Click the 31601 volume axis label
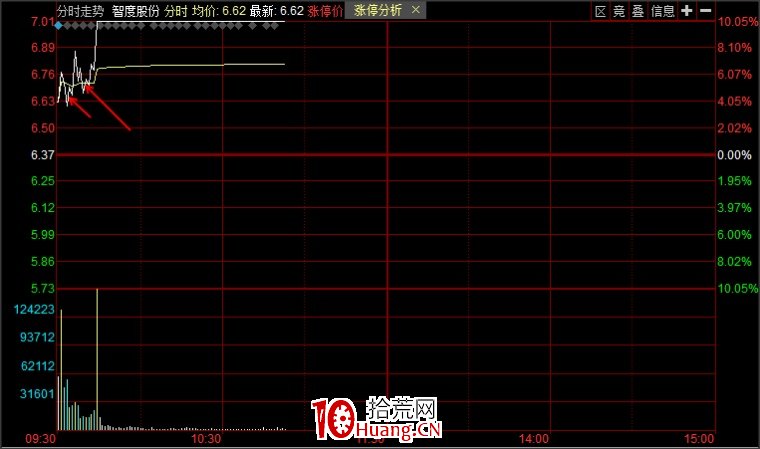The width and height of the screenshot is (760, 449). point(37,394)
